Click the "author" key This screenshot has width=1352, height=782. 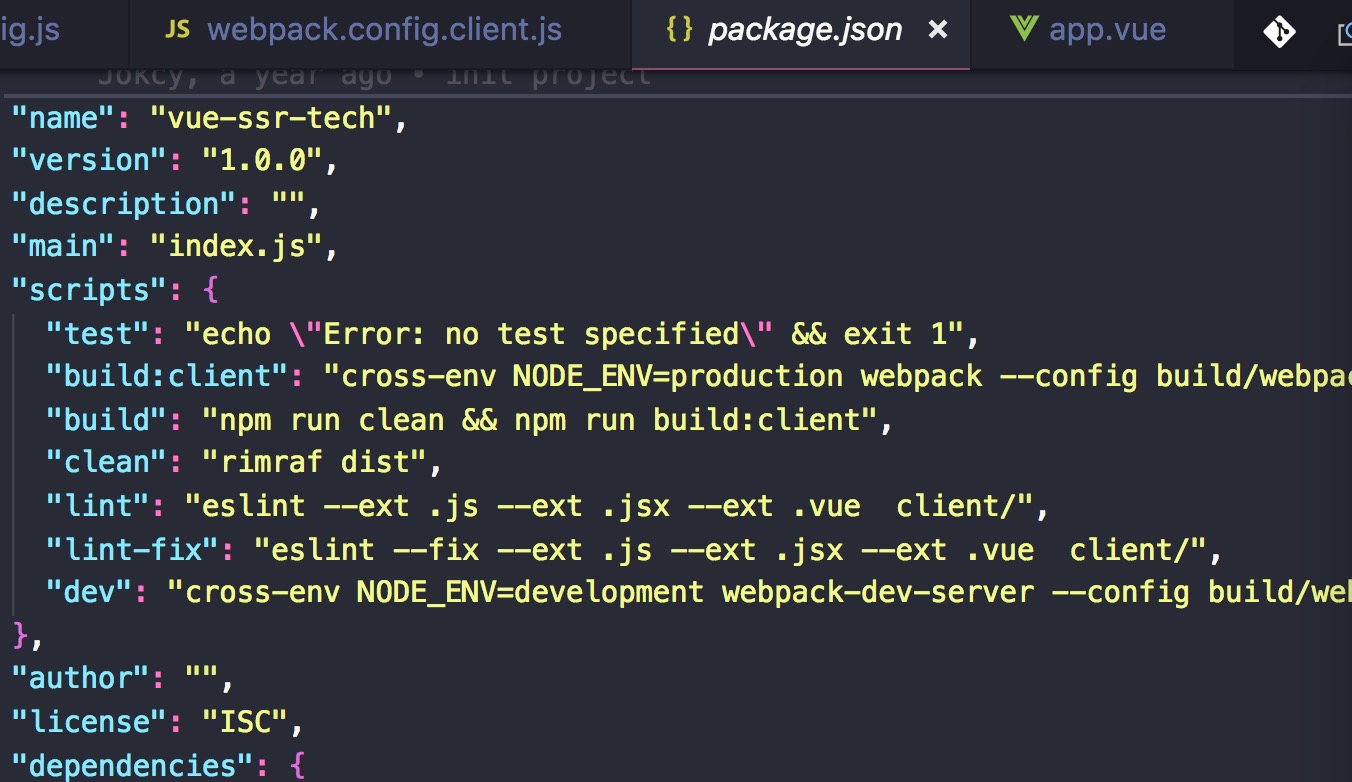tap(82, 679)
